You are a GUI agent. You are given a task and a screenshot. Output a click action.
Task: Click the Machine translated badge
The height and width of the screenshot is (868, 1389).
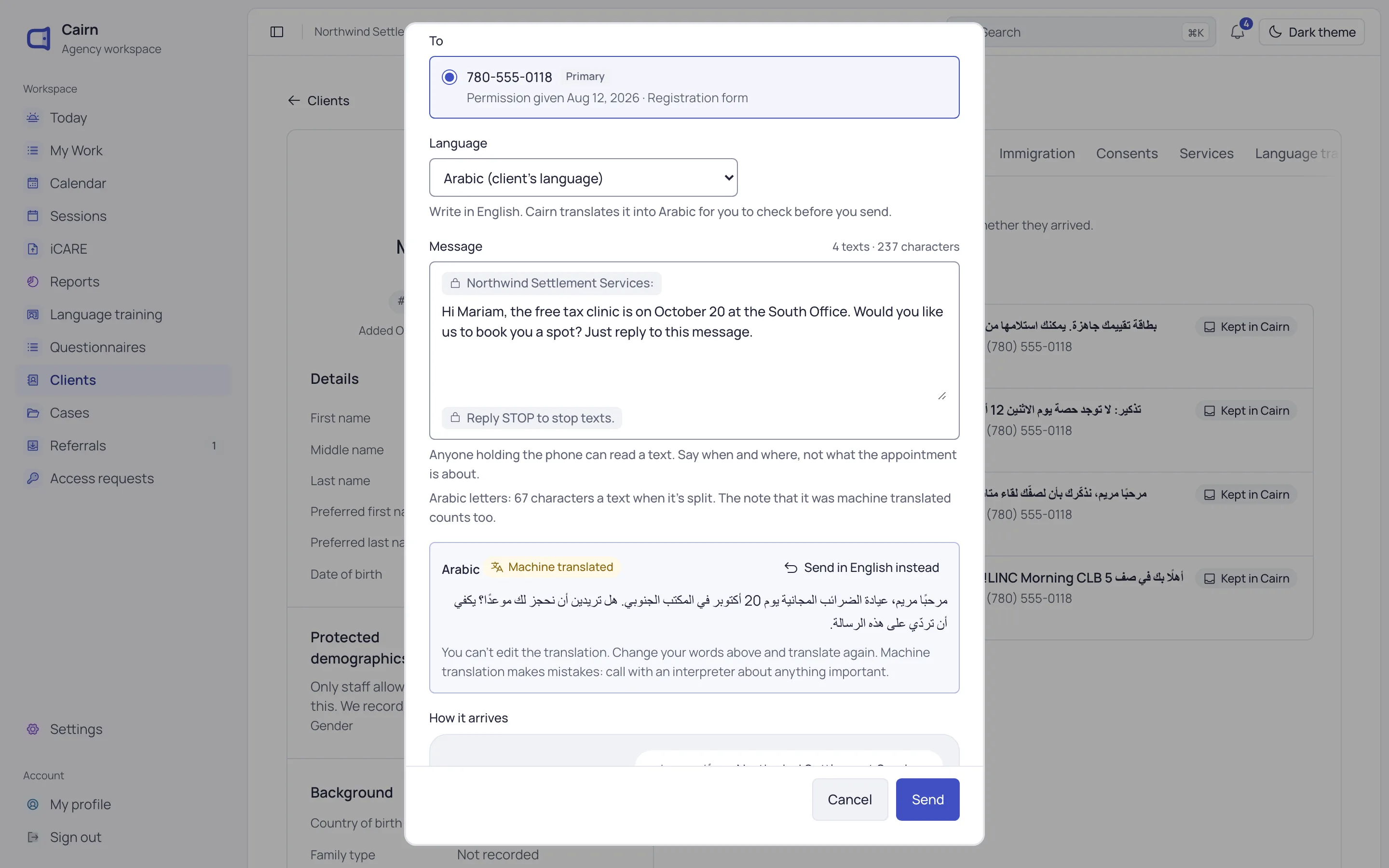click(552, 567)
